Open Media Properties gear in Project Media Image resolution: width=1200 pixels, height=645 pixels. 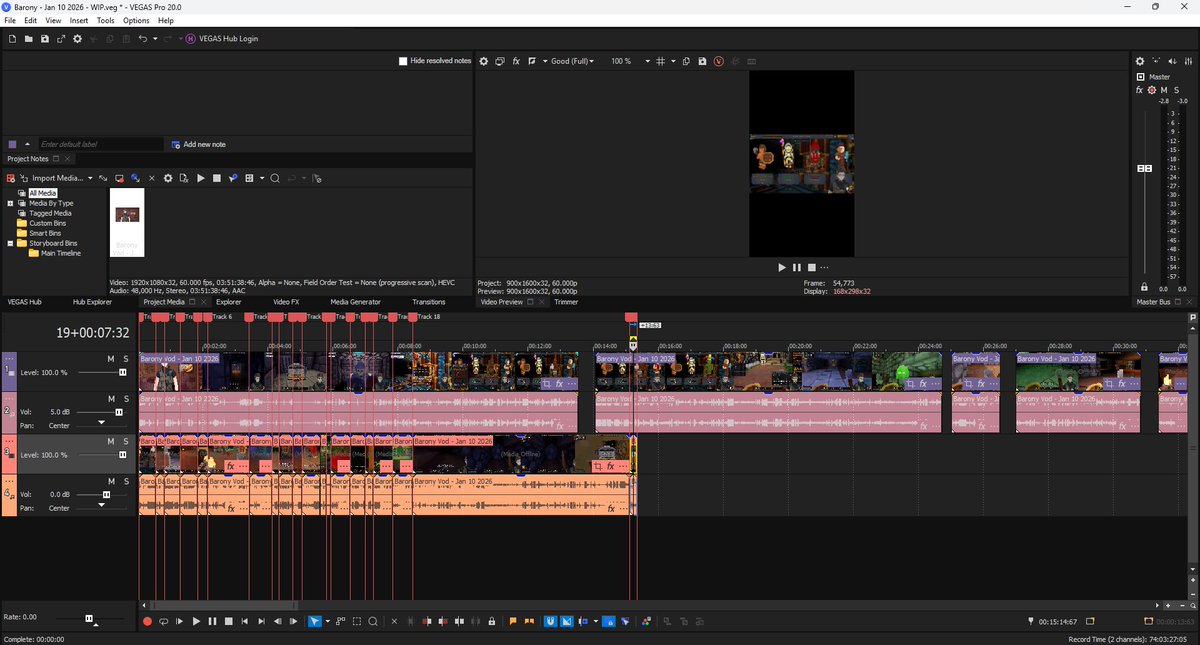click(168, 178)
